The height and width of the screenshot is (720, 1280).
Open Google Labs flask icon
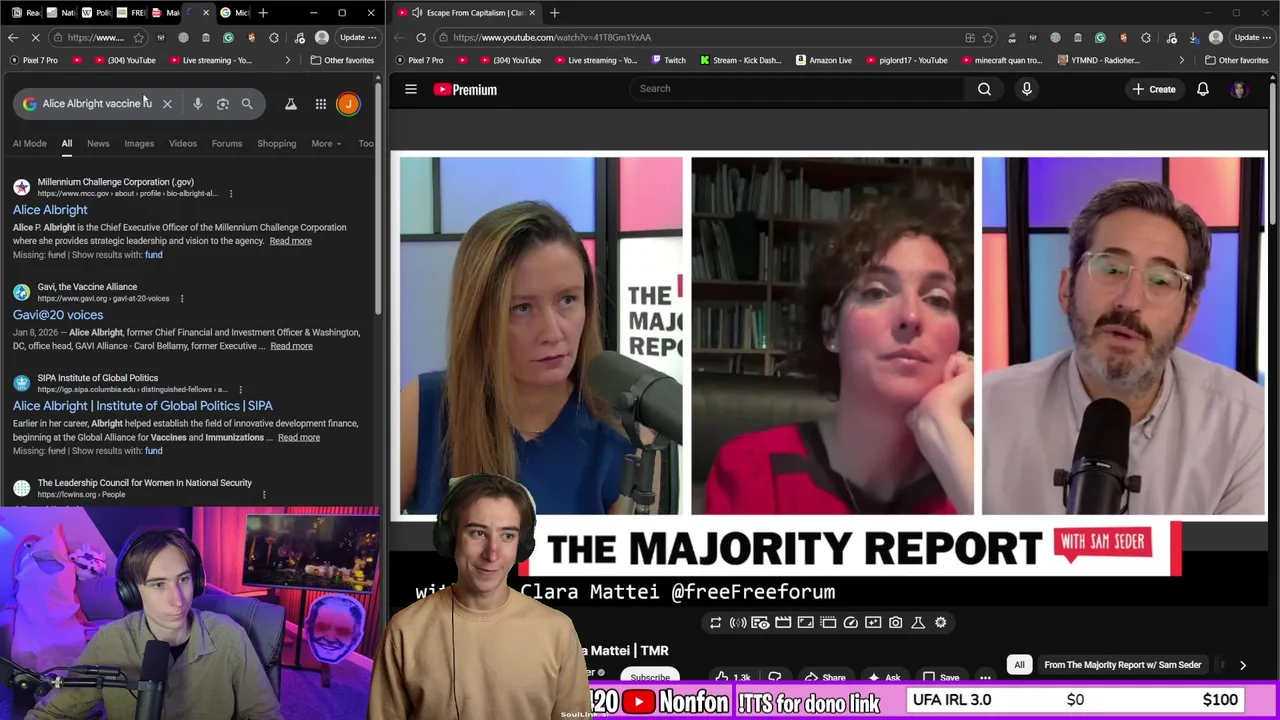pos(291,104)
